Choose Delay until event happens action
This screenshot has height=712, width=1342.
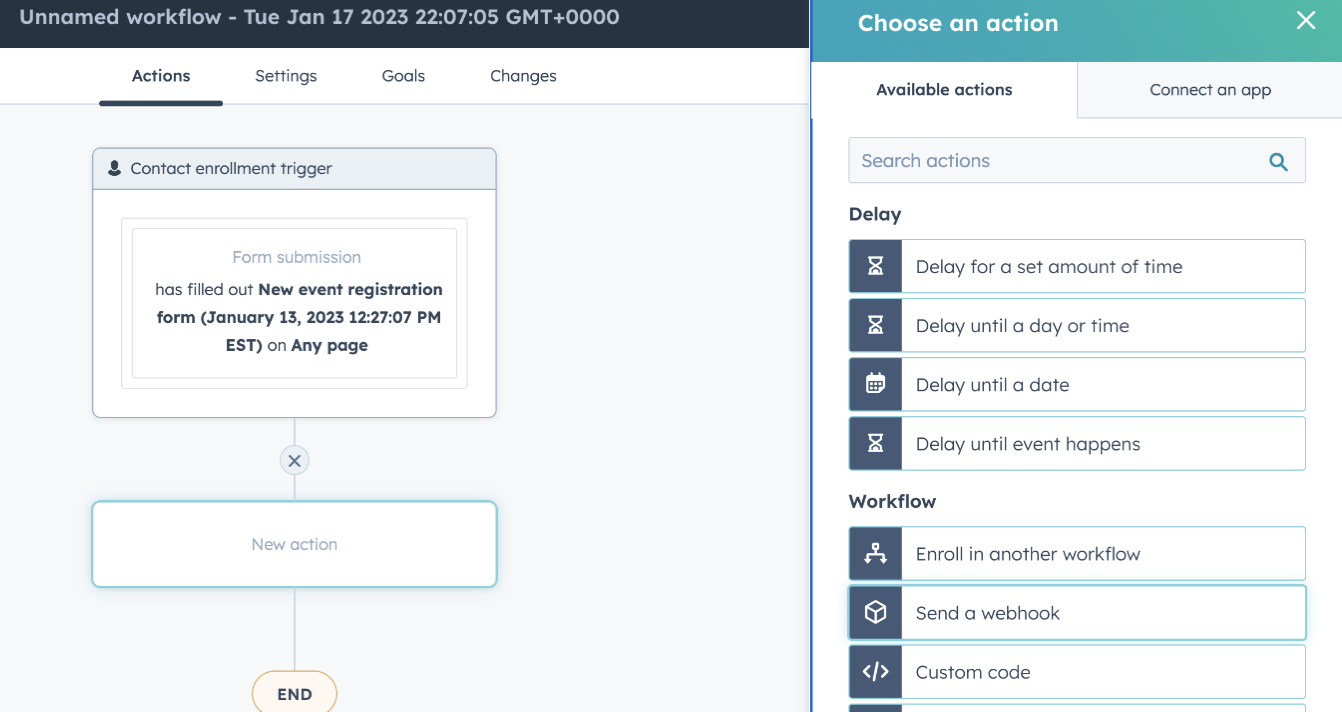(x=1077, y=443)
